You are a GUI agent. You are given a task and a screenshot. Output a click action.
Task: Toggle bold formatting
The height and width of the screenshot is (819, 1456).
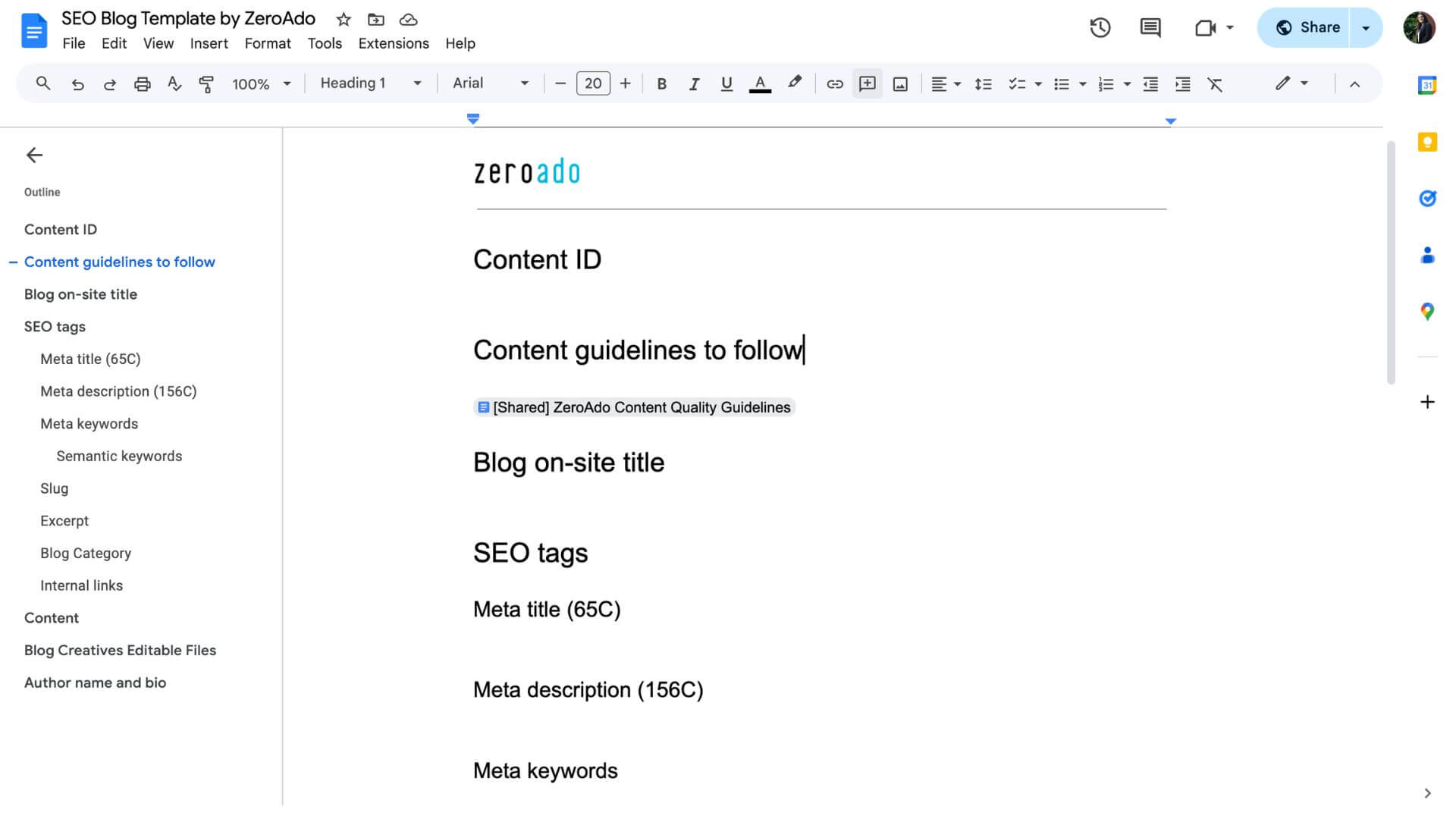[661, 83]
